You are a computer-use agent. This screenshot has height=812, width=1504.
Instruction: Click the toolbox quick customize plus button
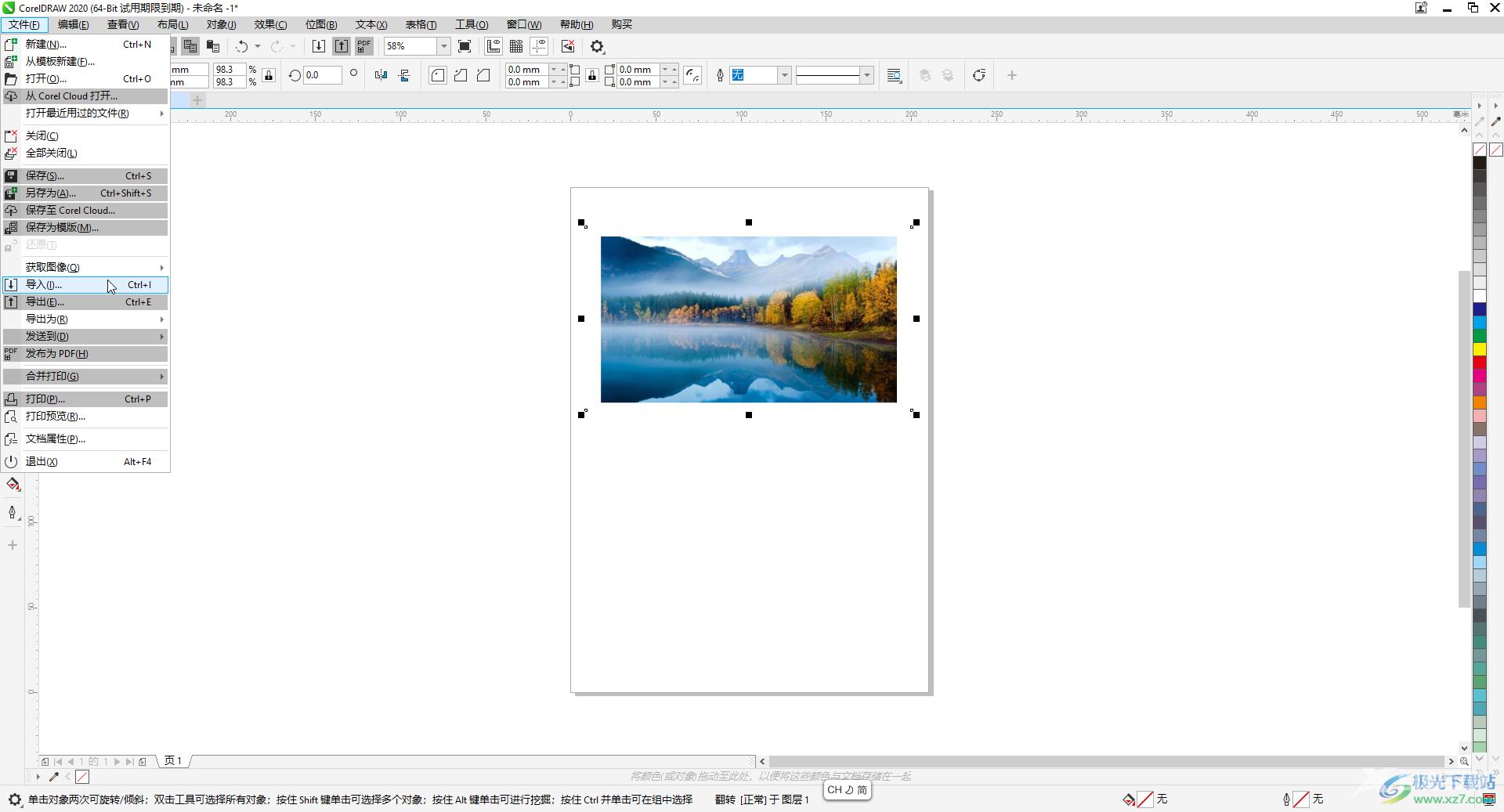(13, 545)
